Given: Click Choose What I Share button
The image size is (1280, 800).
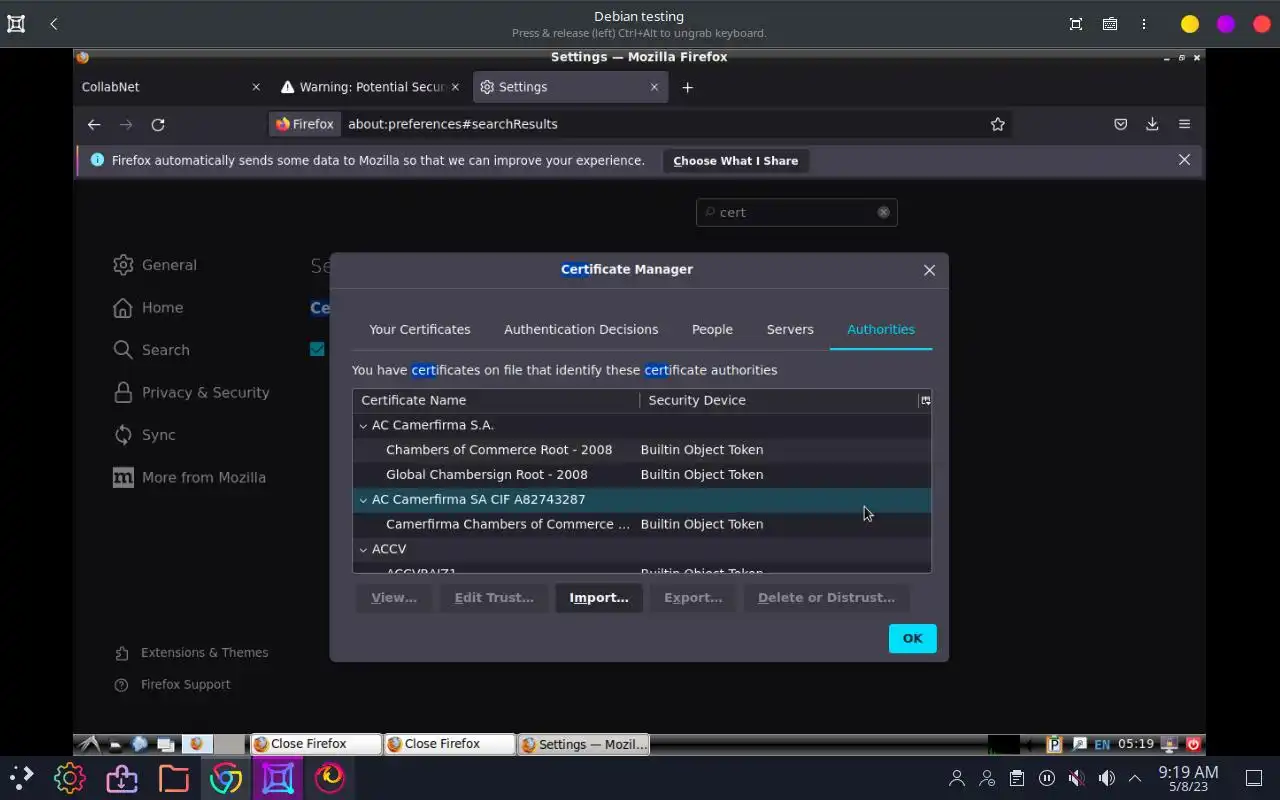Looking at the screenshot, I should [x=736, y=161].
